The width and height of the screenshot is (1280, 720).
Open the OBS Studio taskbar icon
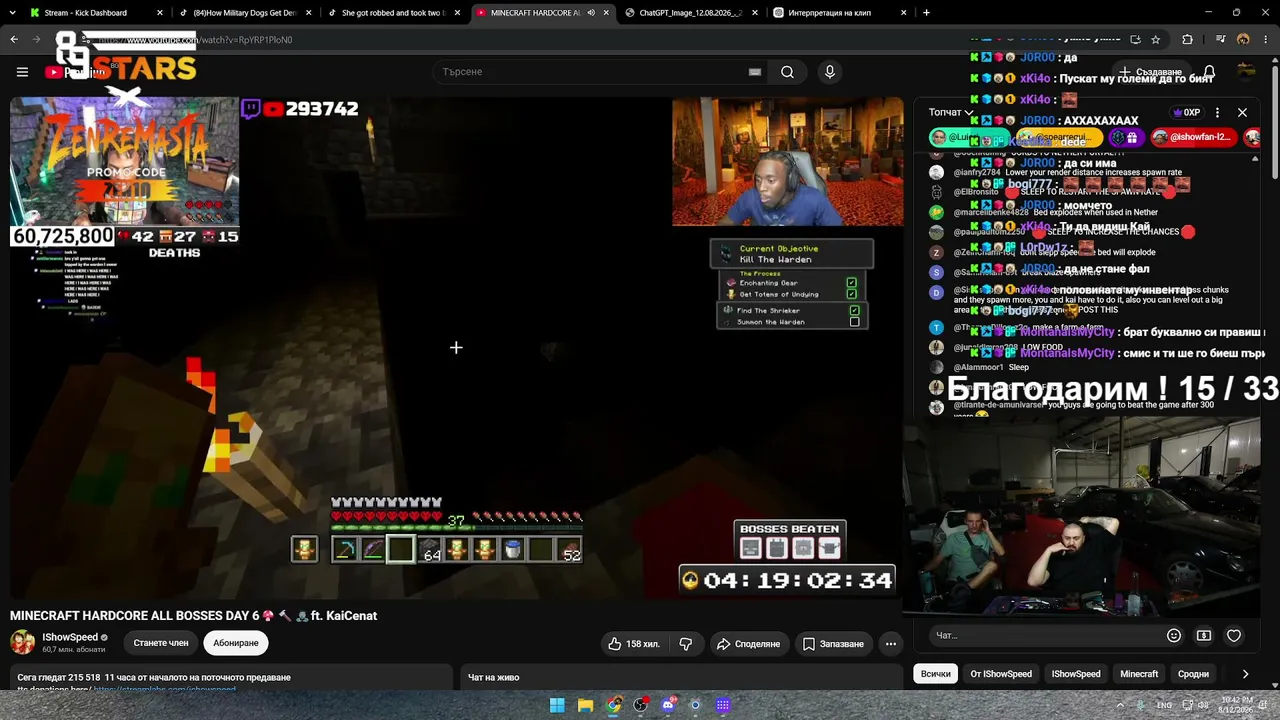pos(640,705)
